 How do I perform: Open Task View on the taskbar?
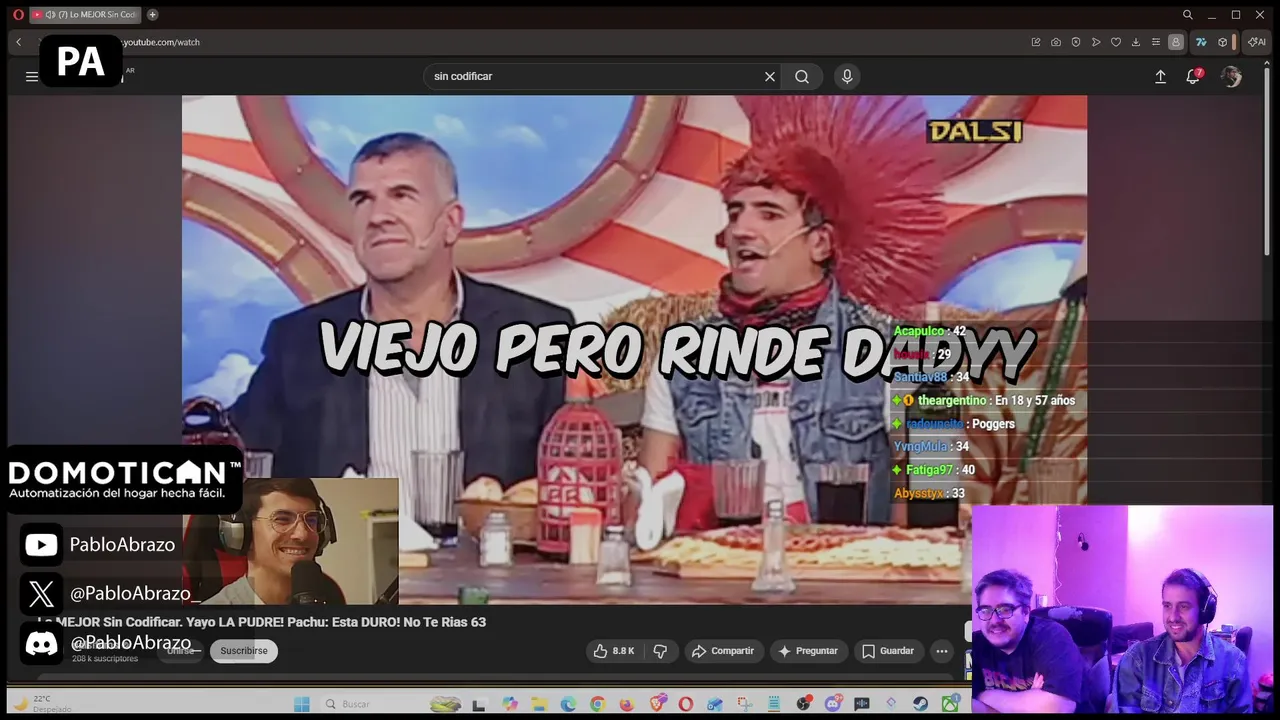tap(478, 704)
